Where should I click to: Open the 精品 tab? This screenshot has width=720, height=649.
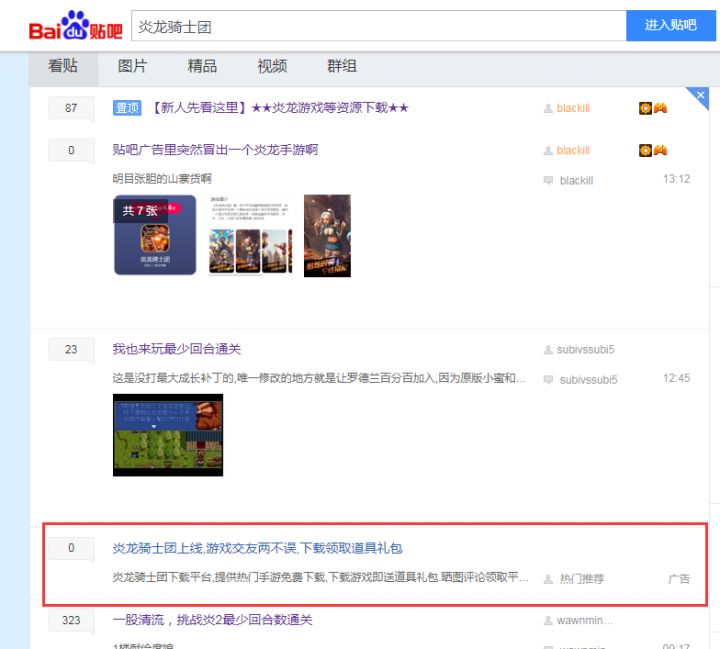(202, 66)
